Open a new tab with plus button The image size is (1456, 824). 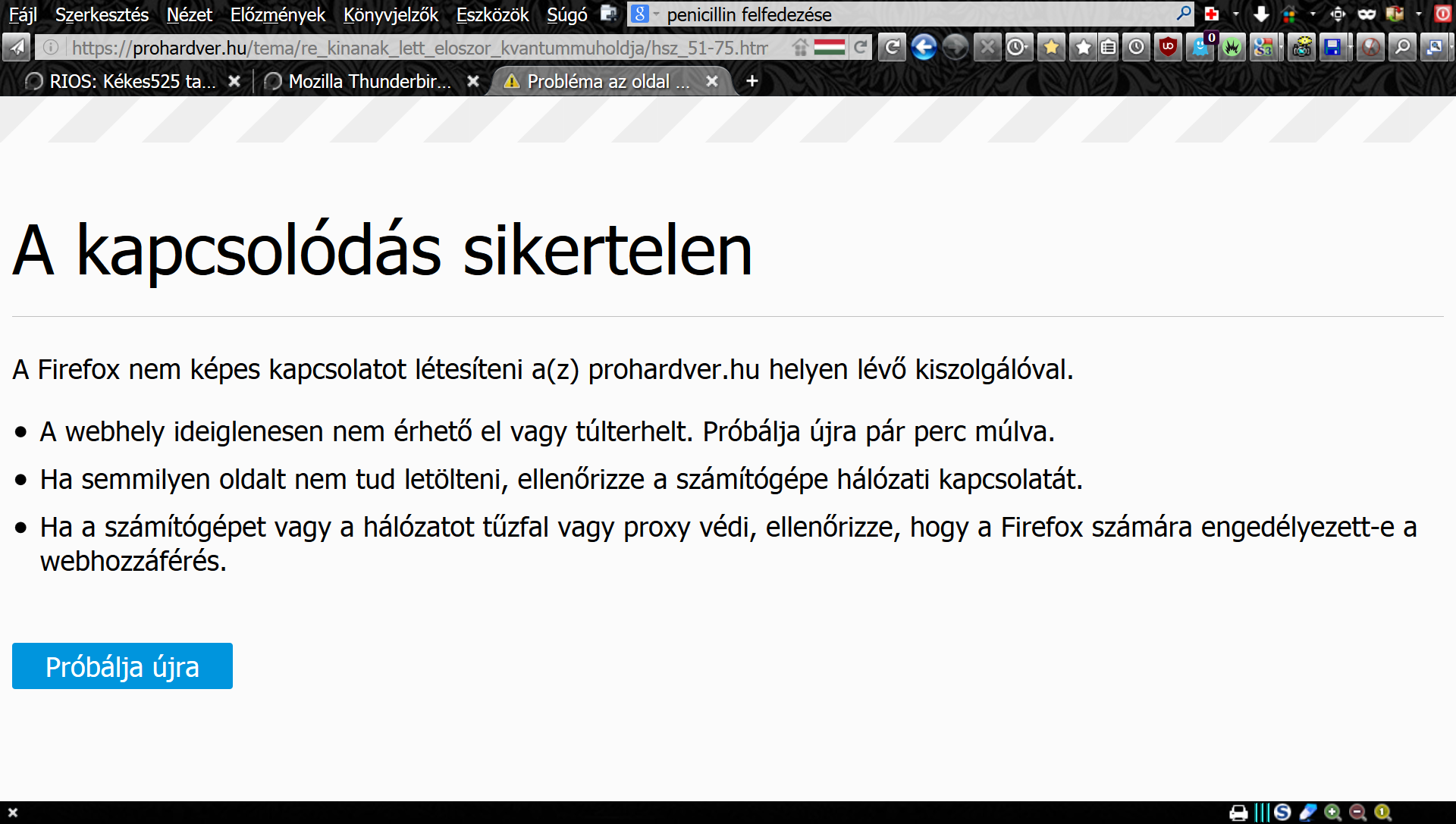pyautogui.click(x=752, y=81)
